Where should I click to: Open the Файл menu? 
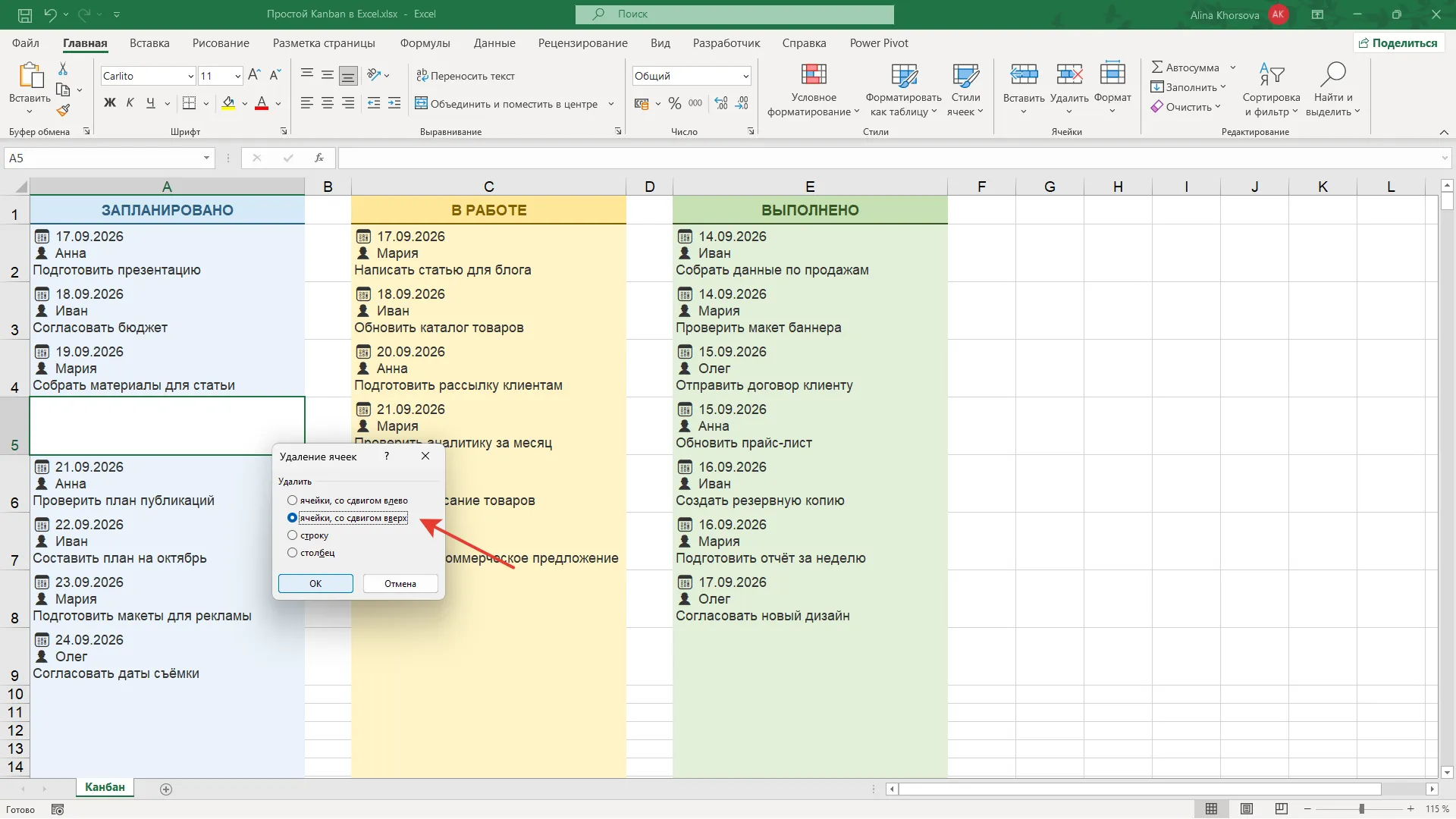(26, 43)
